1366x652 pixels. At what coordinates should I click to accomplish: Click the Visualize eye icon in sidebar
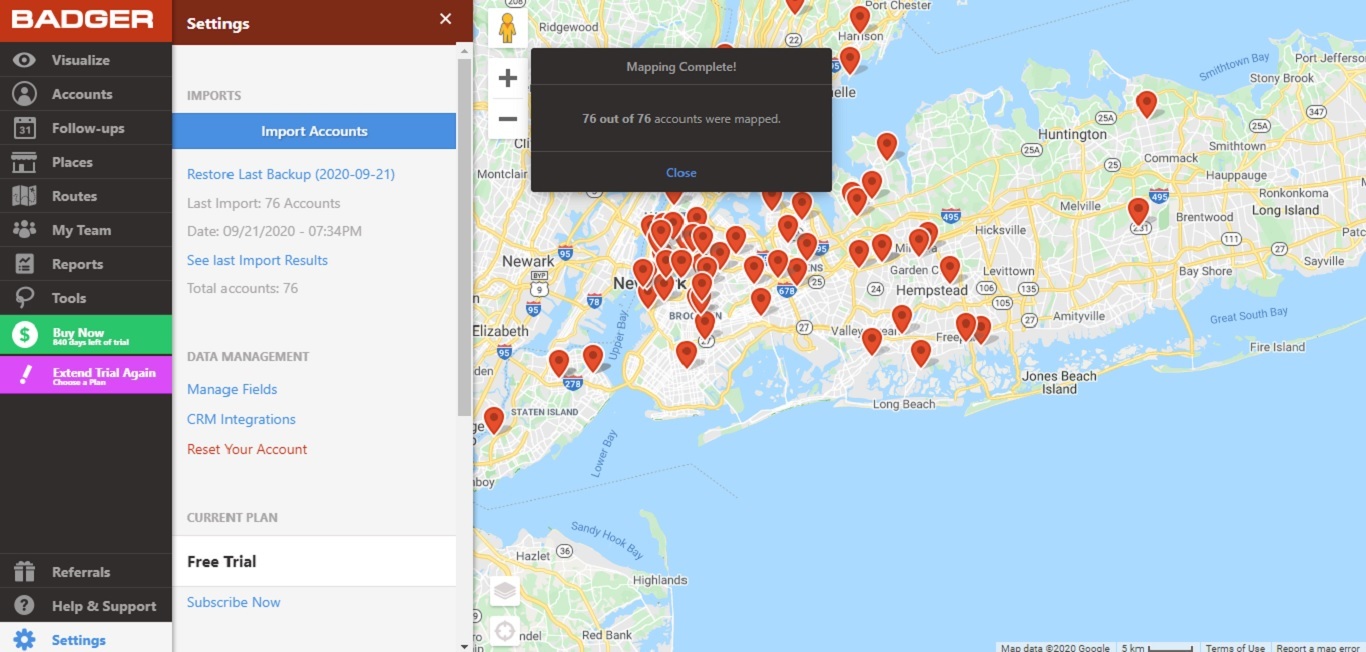tap(24, 60)
